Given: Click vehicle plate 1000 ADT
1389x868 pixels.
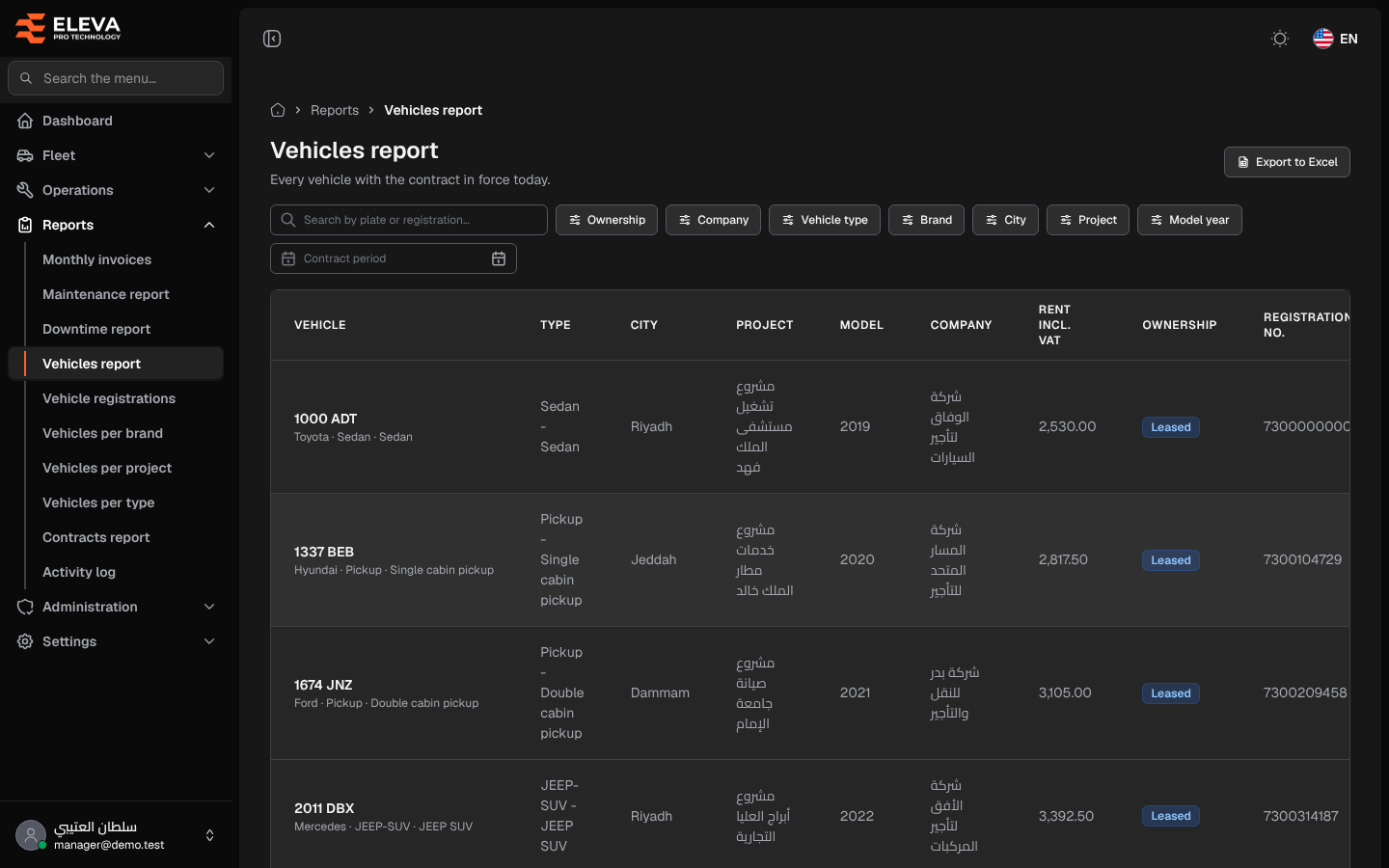Looking at the screenshot, I should 325,419.
